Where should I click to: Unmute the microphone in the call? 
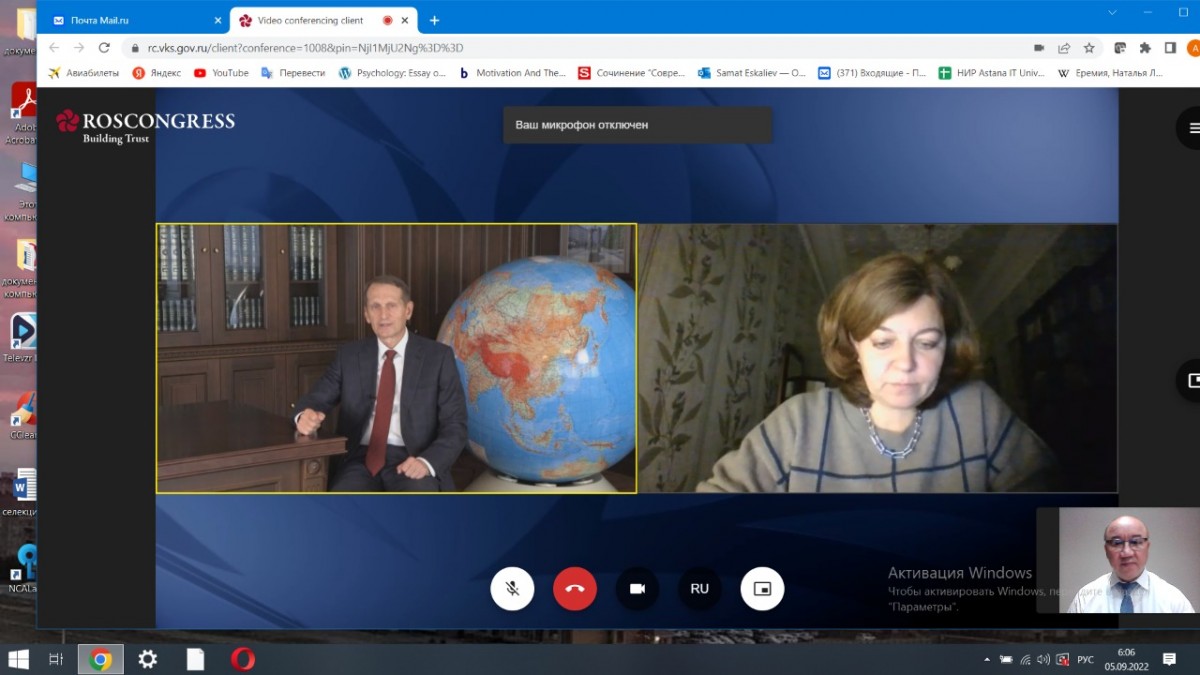(x=512, y=589)
